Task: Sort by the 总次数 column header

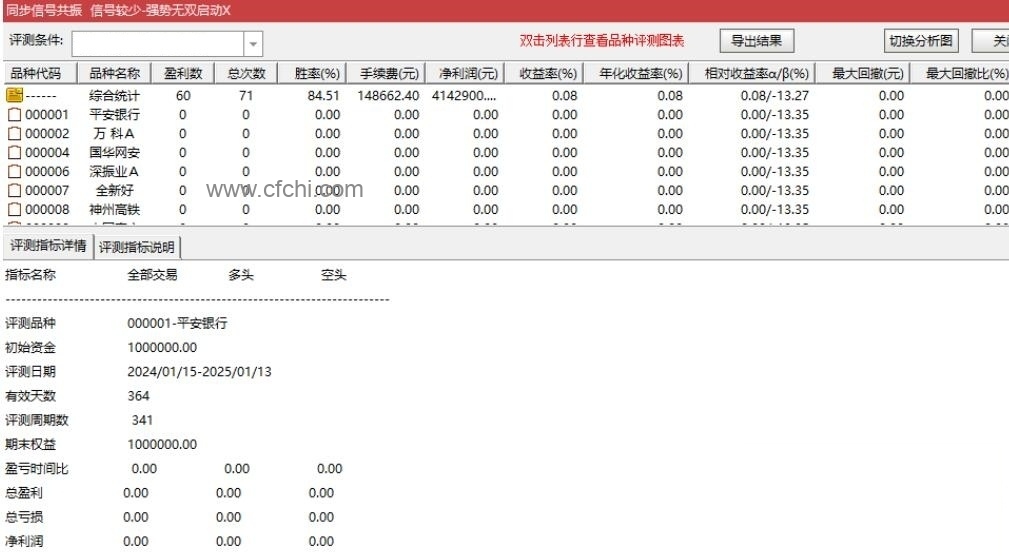Action: coord(246,73)
